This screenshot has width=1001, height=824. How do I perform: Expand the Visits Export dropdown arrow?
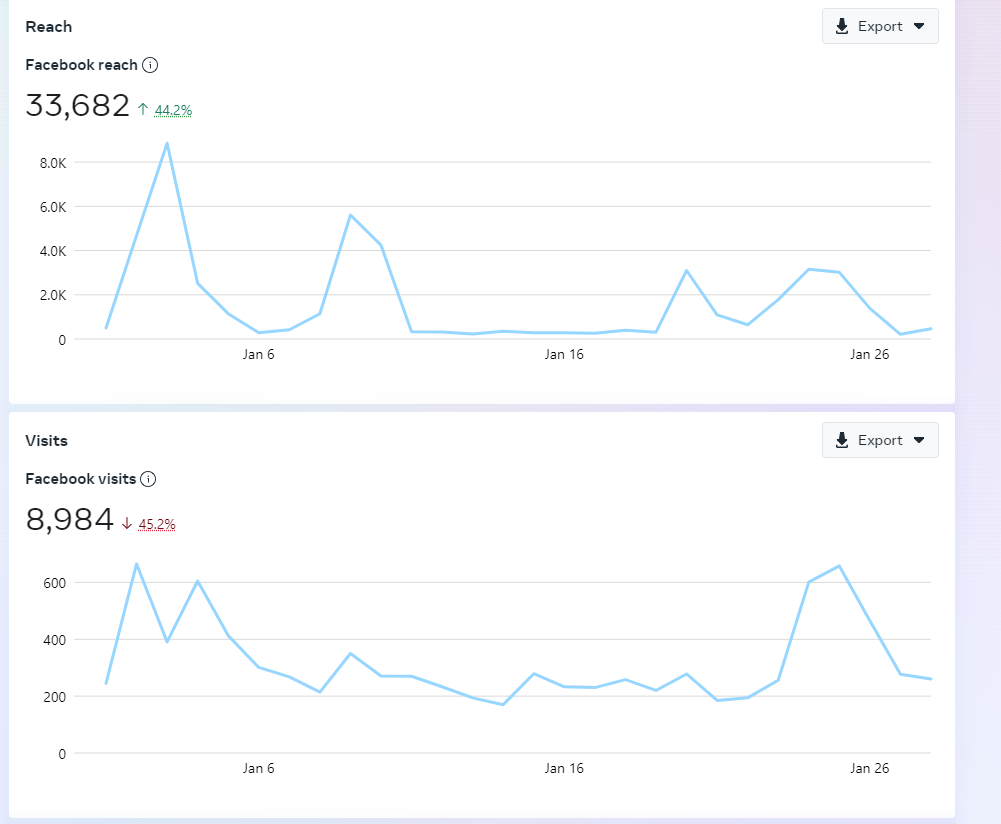[919, 441]
